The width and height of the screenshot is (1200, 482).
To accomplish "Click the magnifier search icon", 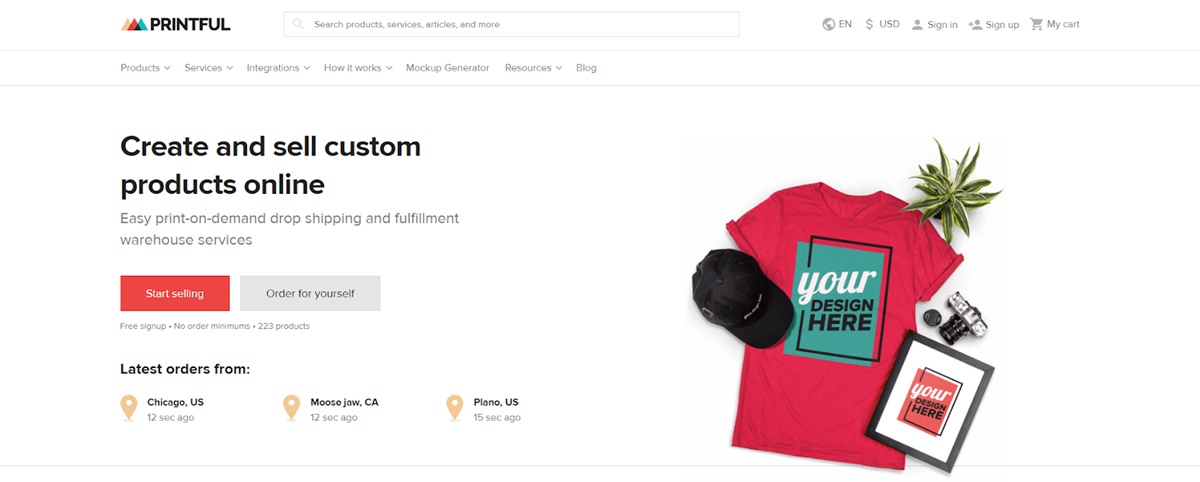I will (298, 24).
